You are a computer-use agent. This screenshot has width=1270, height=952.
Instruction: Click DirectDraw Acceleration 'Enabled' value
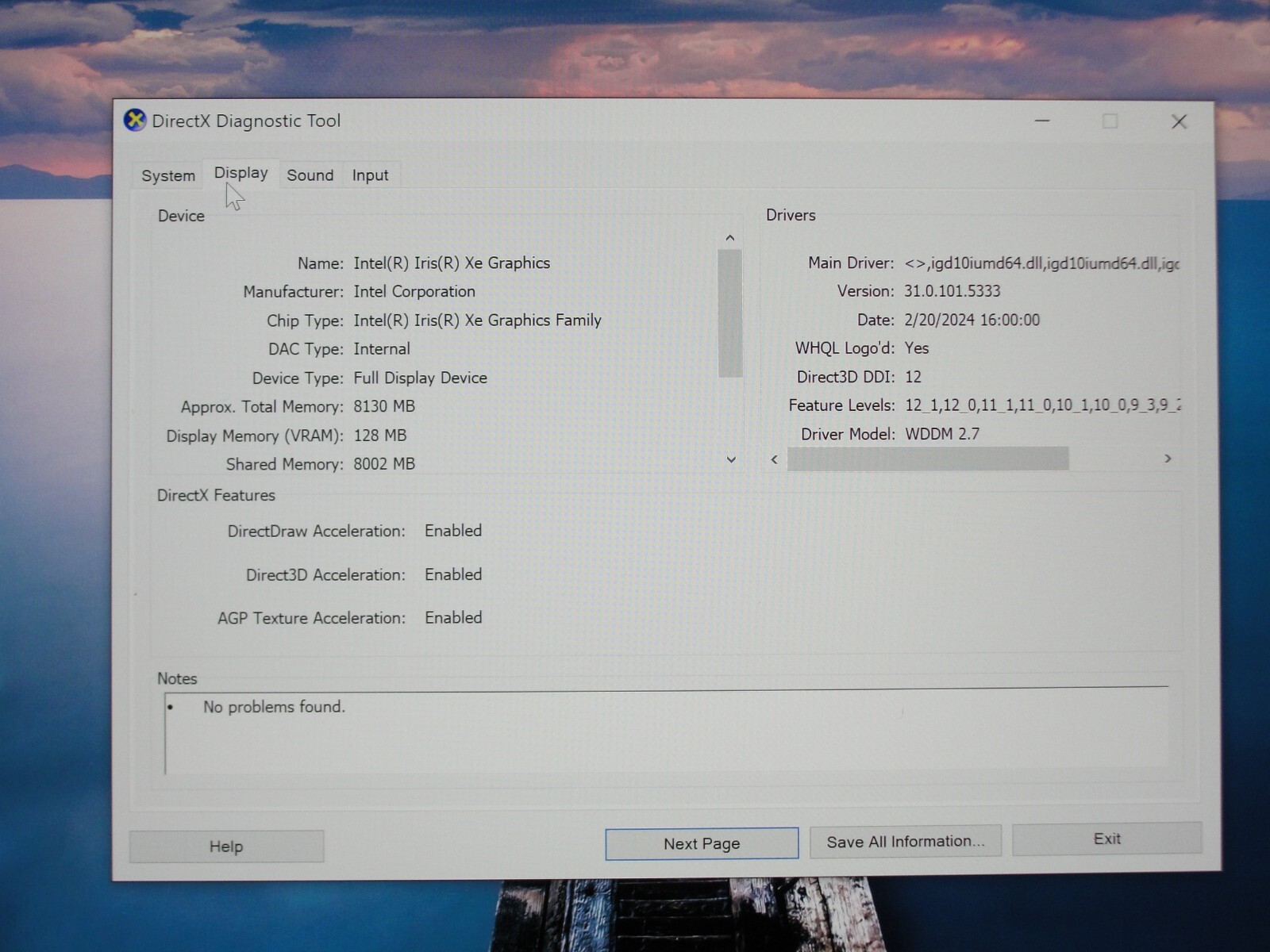(x=453, y=531)
